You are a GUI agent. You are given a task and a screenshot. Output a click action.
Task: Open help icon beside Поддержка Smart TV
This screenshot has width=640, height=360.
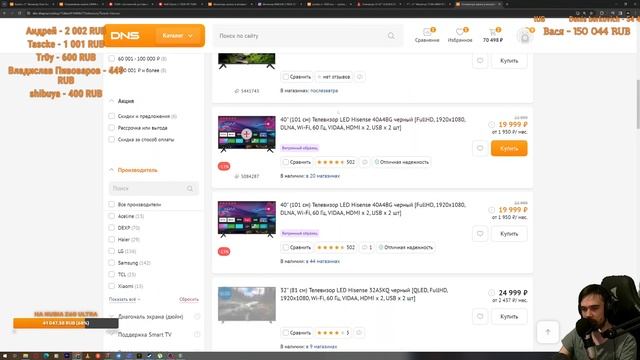pyautogui.click(x=197, y=334)
